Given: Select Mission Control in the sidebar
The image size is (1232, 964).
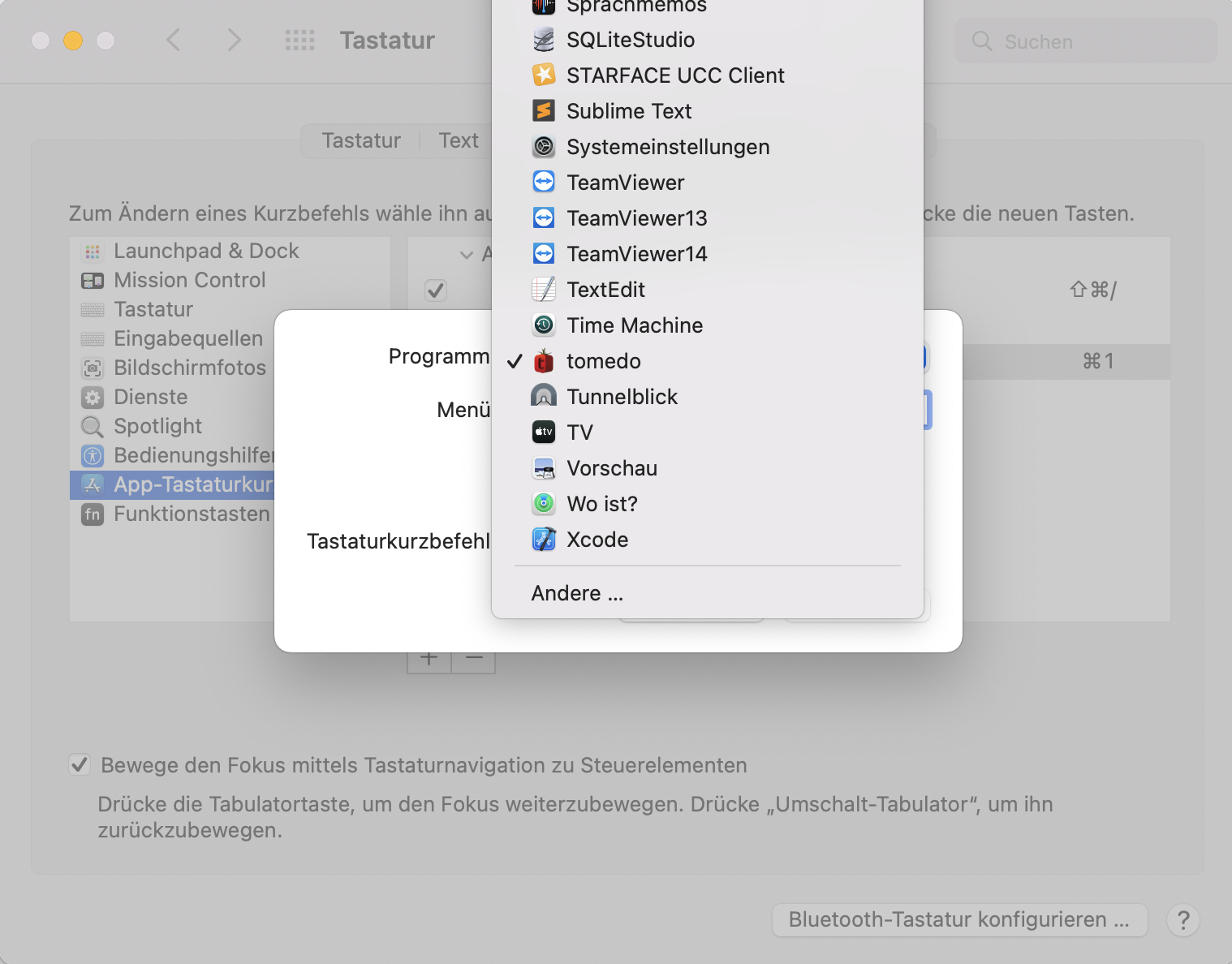Looking at the screenshot, I should coord(230,280).
